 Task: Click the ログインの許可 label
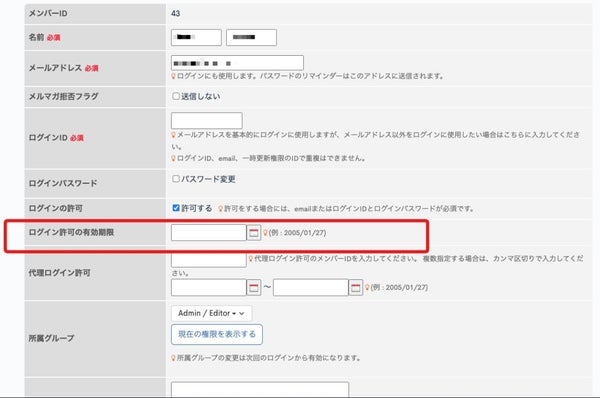tap(55, 208)
